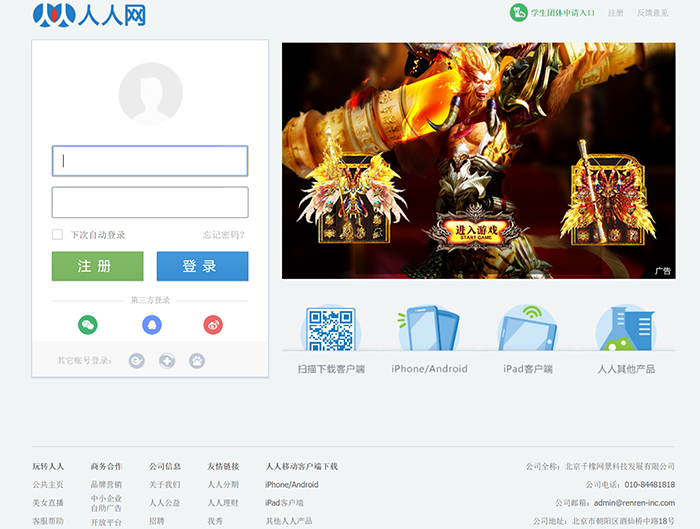This screenshot has width=700, height=529.
Task: Click the password input field below the account field
Action: coord(150,202)
